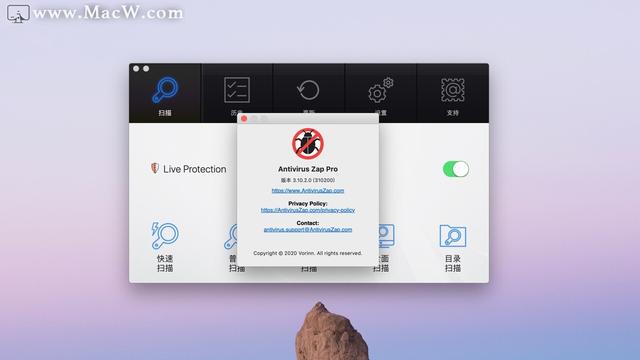The width and height of the screenshot is (640, 360).
Task: Click the Copyright 2020 Vorinn notice
Action: [x=308, y=253]
